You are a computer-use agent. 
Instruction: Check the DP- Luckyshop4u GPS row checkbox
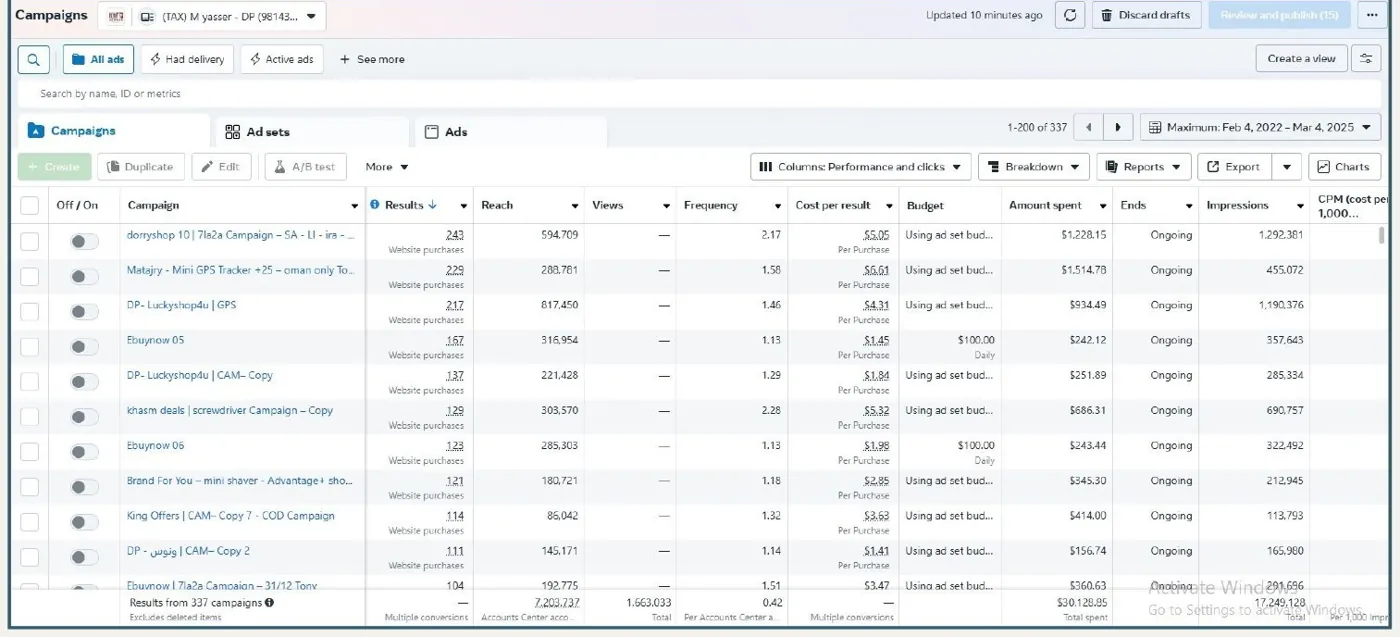pos(30,311)
